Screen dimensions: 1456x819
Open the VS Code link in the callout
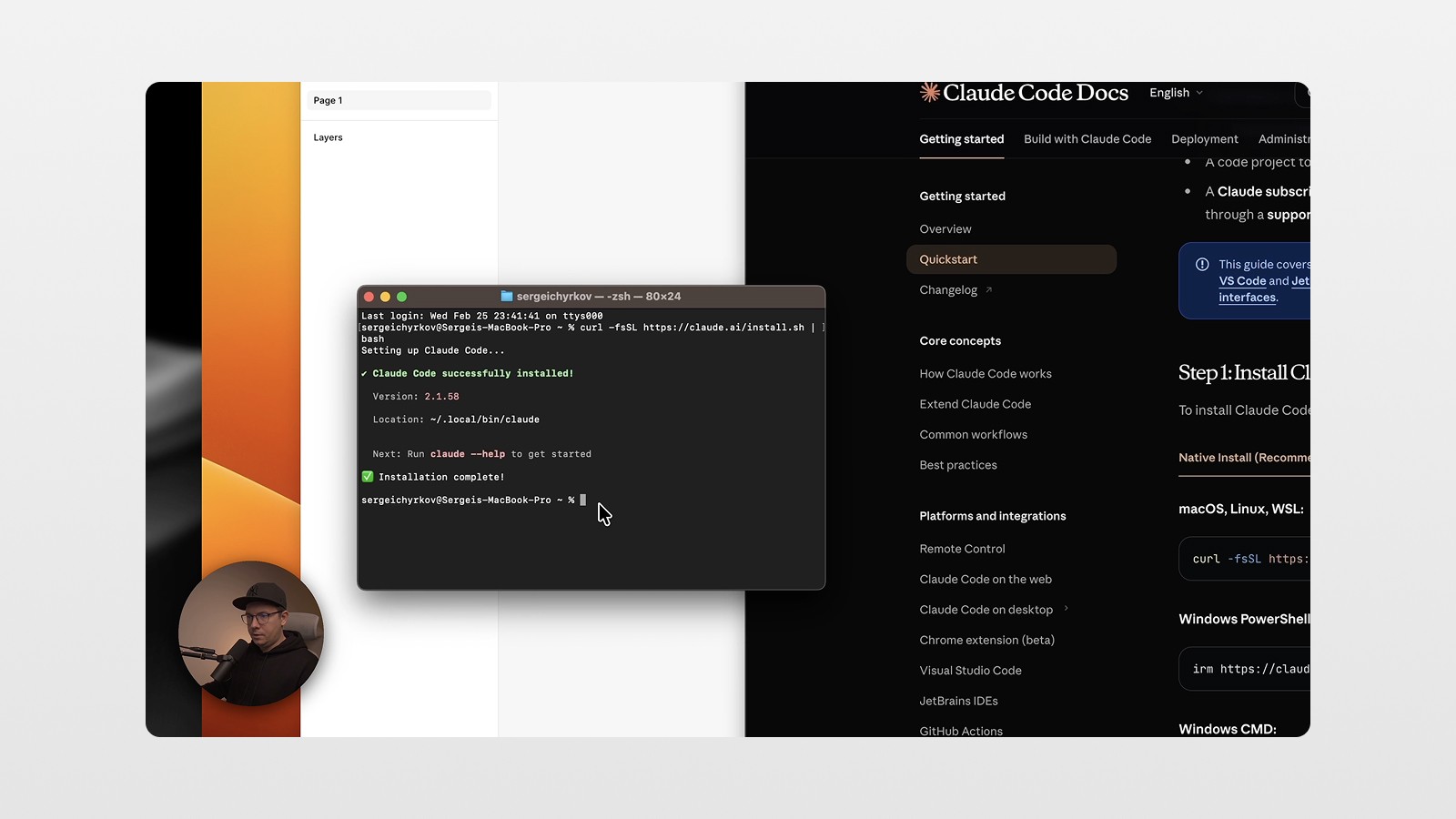tap(1242, 281)
